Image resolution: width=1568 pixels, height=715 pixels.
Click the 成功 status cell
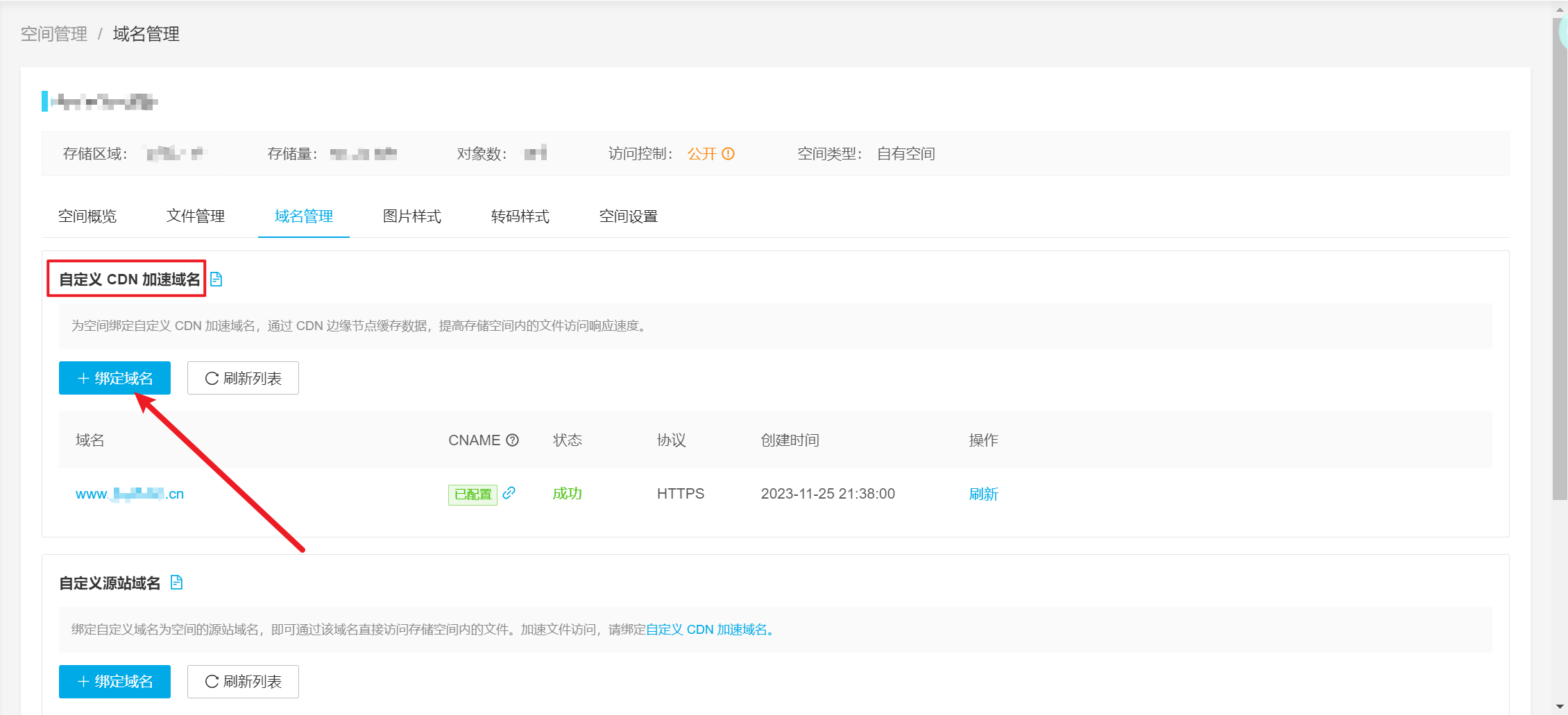click(568, 494)
